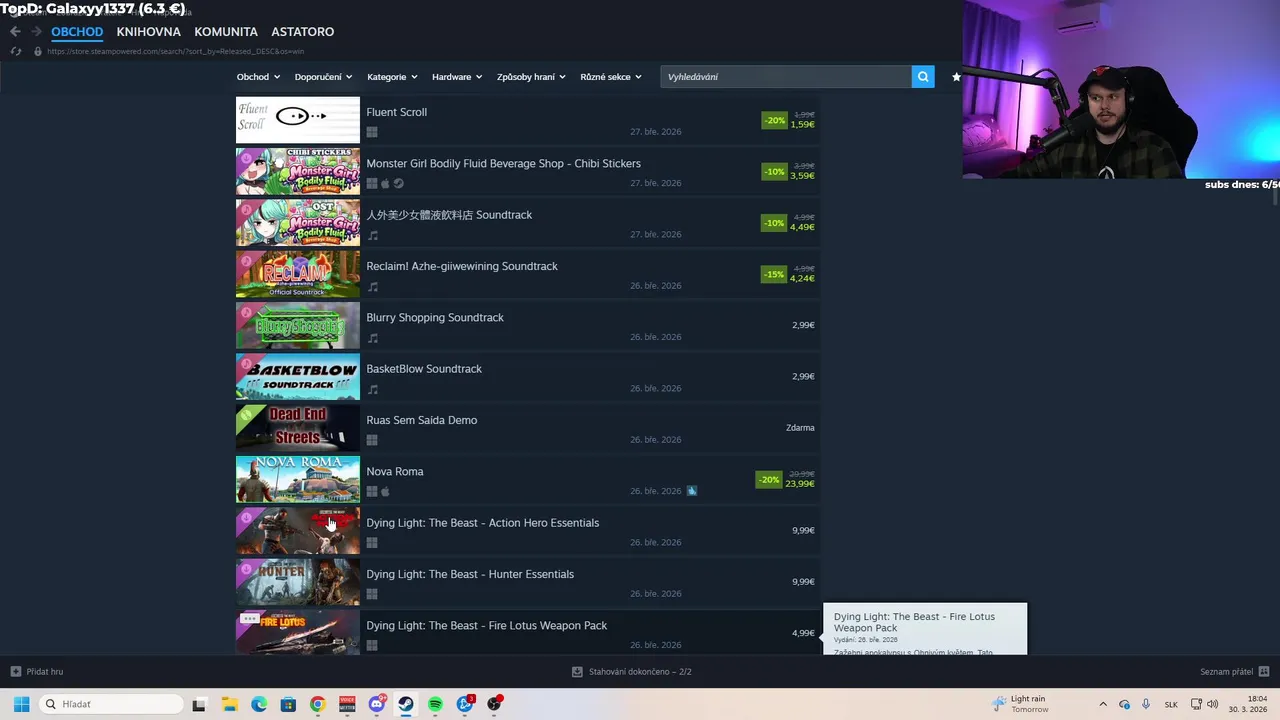Click the plus icon beside Přidat hru
The width and height of the screenshot is (1280, 720).
15,672
